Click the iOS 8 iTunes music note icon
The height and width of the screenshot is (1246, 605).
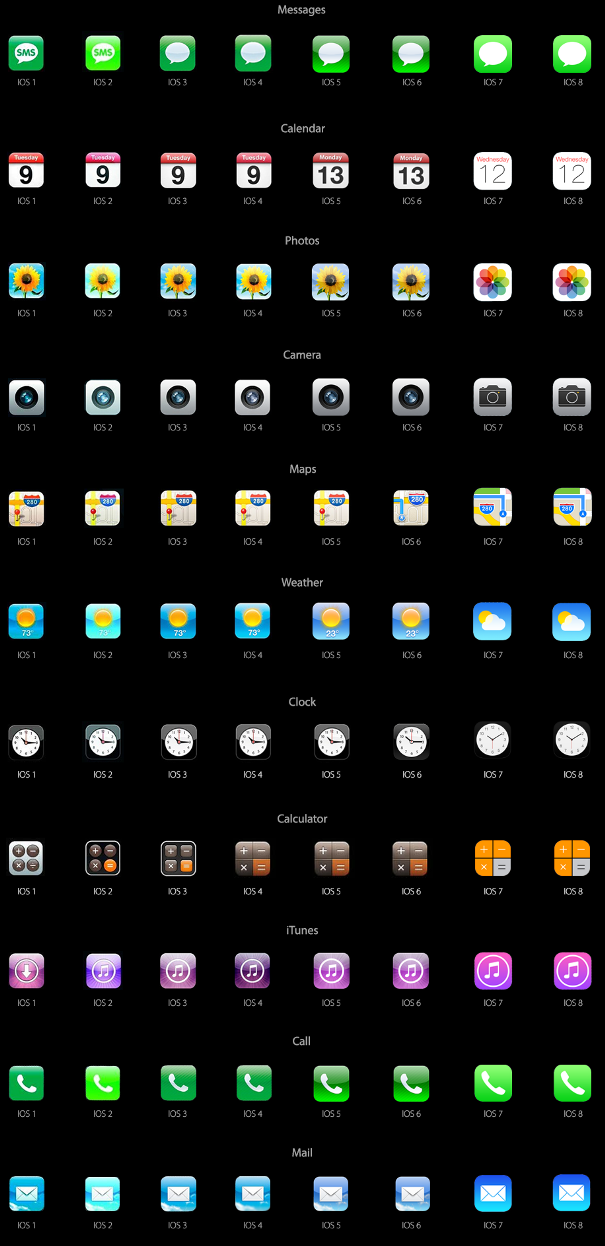click(x=572, y=971)
